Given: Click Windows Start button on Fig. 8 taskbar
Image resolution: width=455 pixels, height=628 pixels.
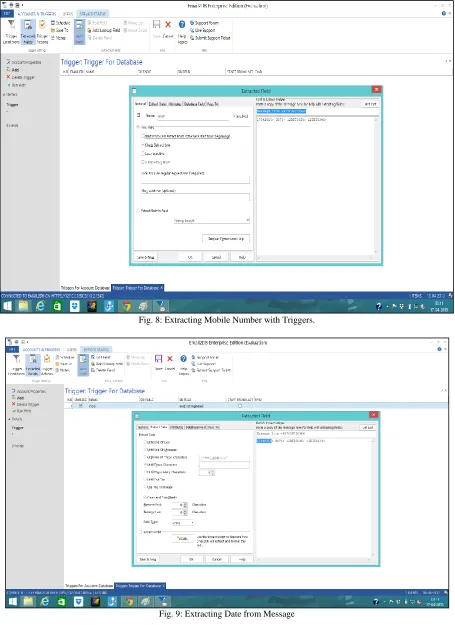Looking at the screenshot, I should pyautogui.click(x=7, y=306).
